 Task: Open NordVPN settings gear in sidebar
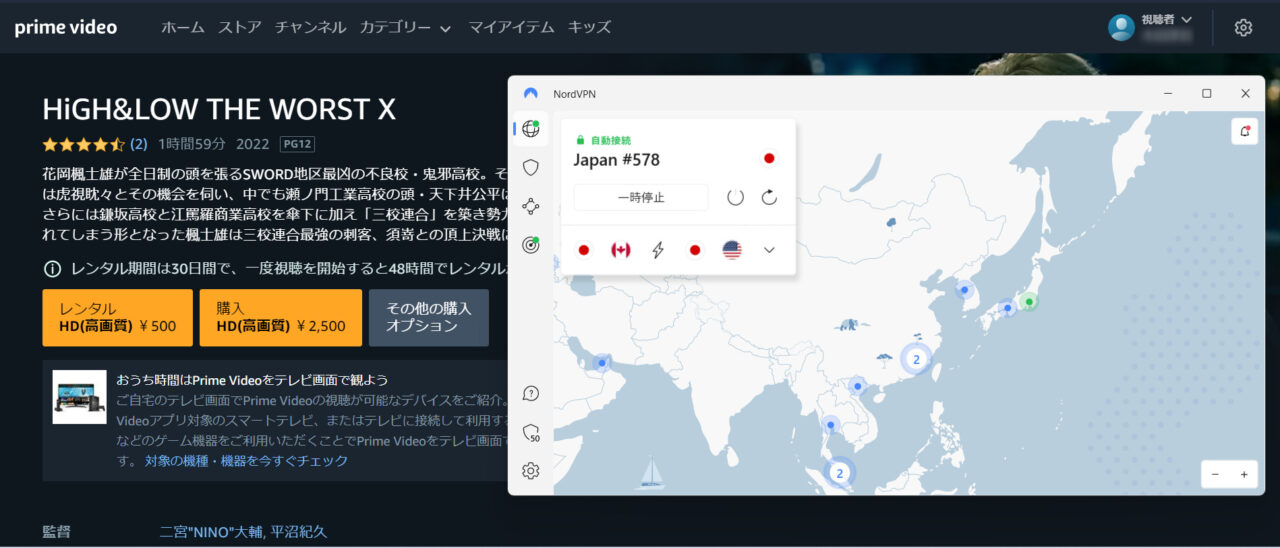[531, 471]
